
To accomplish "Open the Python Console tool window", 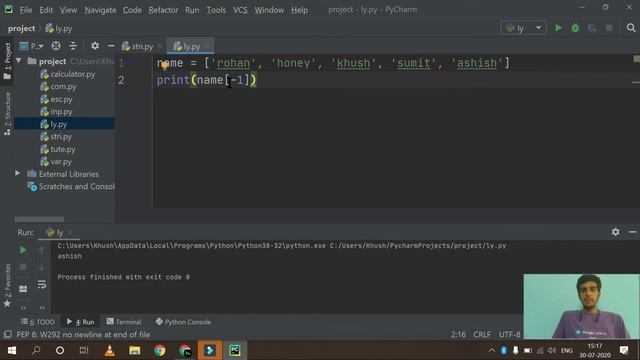I will [183, 322].
